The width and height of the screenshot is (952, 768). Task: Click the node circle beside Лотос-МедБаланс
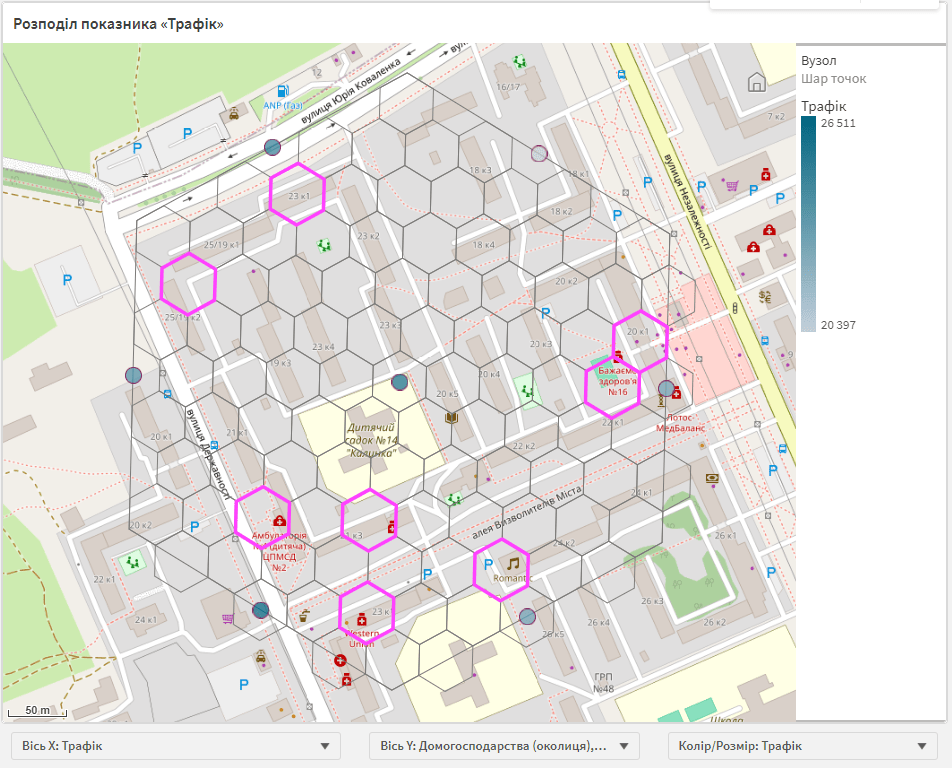(667, 388)
